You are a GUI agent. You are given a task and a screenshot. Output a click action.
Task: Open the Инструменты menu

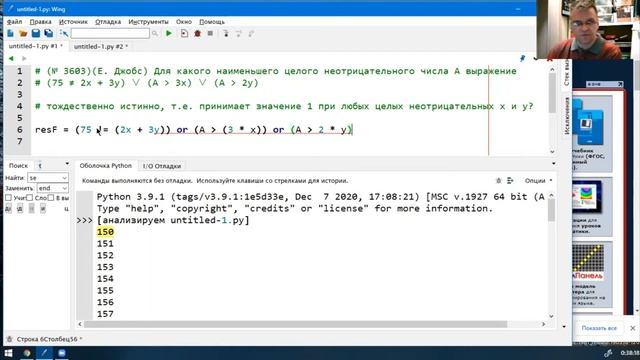[x=148, y=22]
